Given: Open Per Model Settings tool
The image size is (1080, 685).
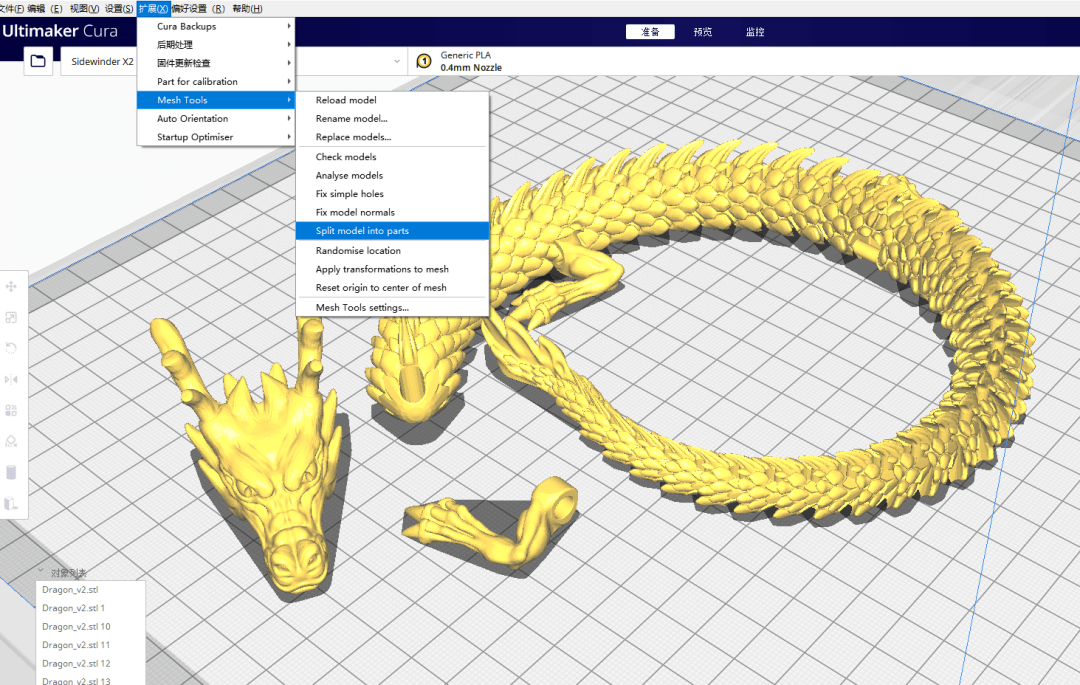Looking at the screenshot, I should point(12,410).
